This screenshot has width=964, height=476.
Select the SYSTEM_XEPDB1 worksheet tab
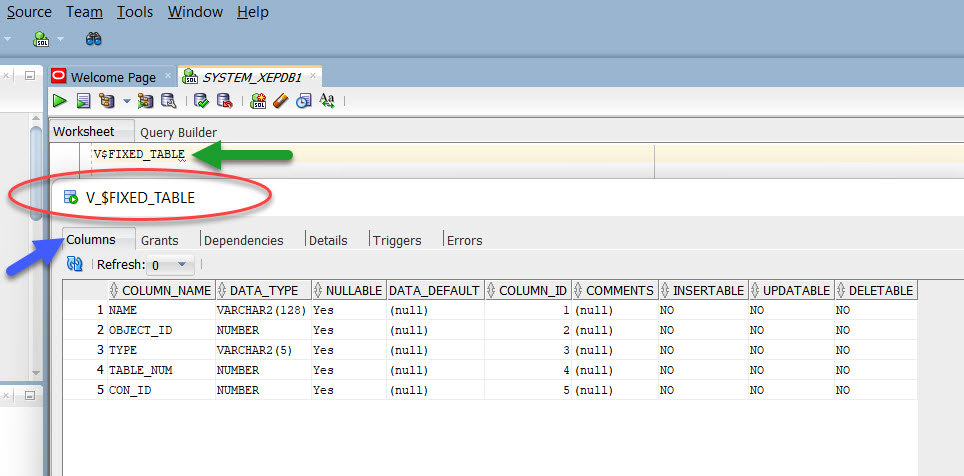(x=251, y=77)
